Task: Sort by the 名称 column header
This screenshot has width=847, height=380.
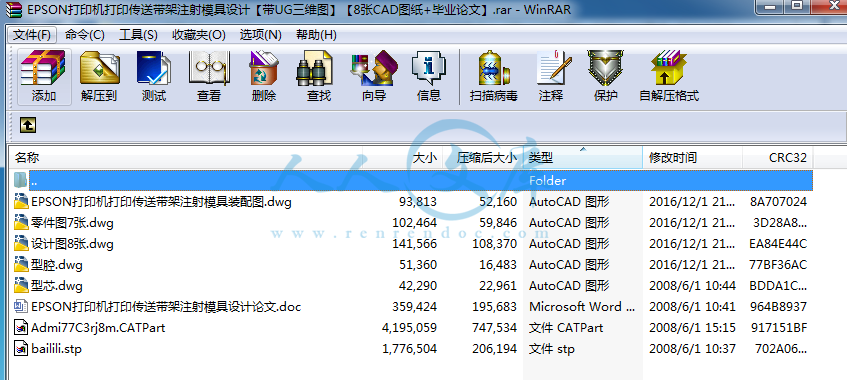Action: coord(26,158)
